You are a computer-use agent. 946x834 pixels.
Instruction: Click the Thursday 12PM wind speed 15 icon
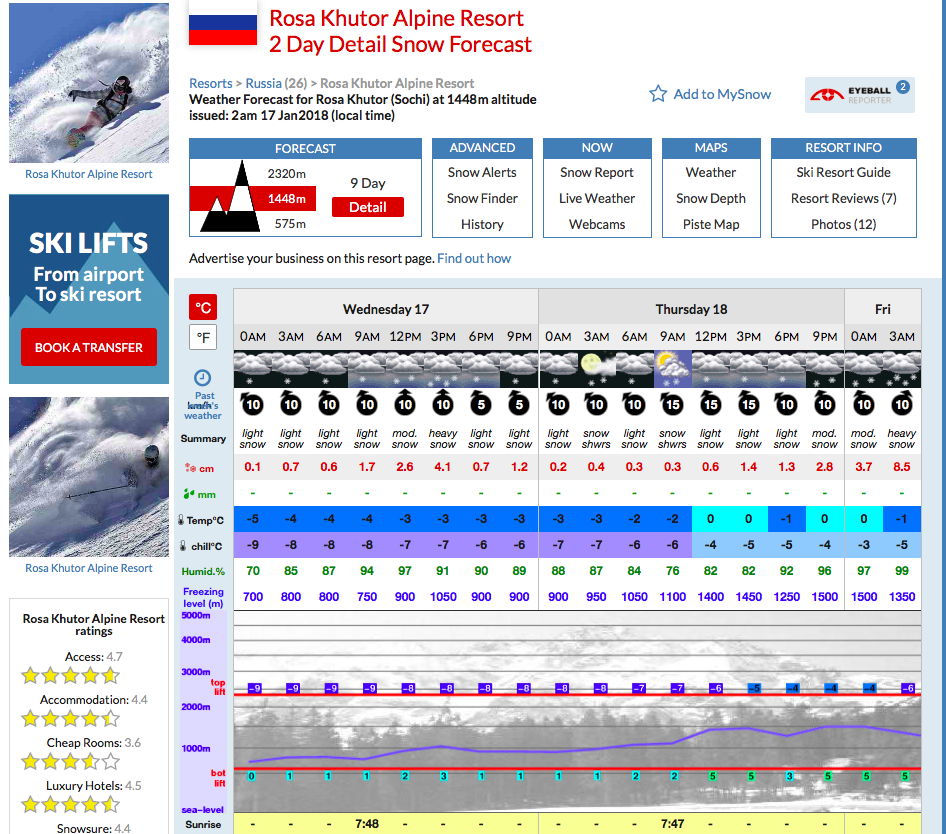tap(710, 404)
